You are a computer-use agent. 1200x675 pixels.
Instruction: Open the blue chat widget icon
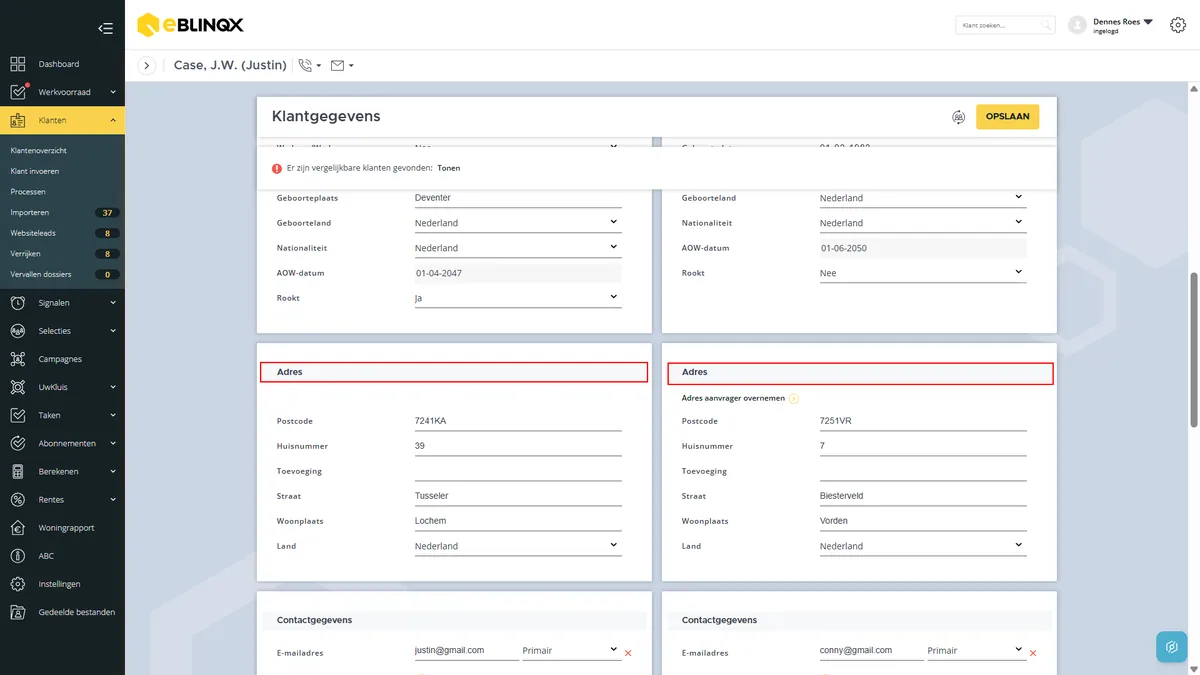1171,646
